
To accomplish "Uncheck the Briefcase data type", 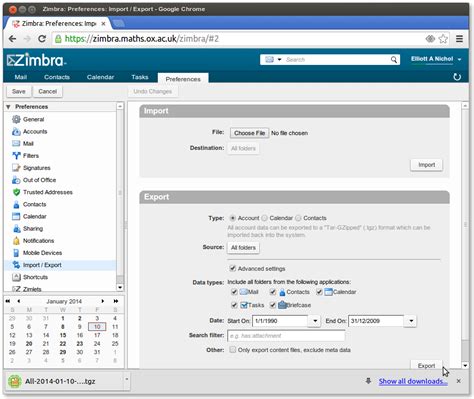I will (273, 305).
